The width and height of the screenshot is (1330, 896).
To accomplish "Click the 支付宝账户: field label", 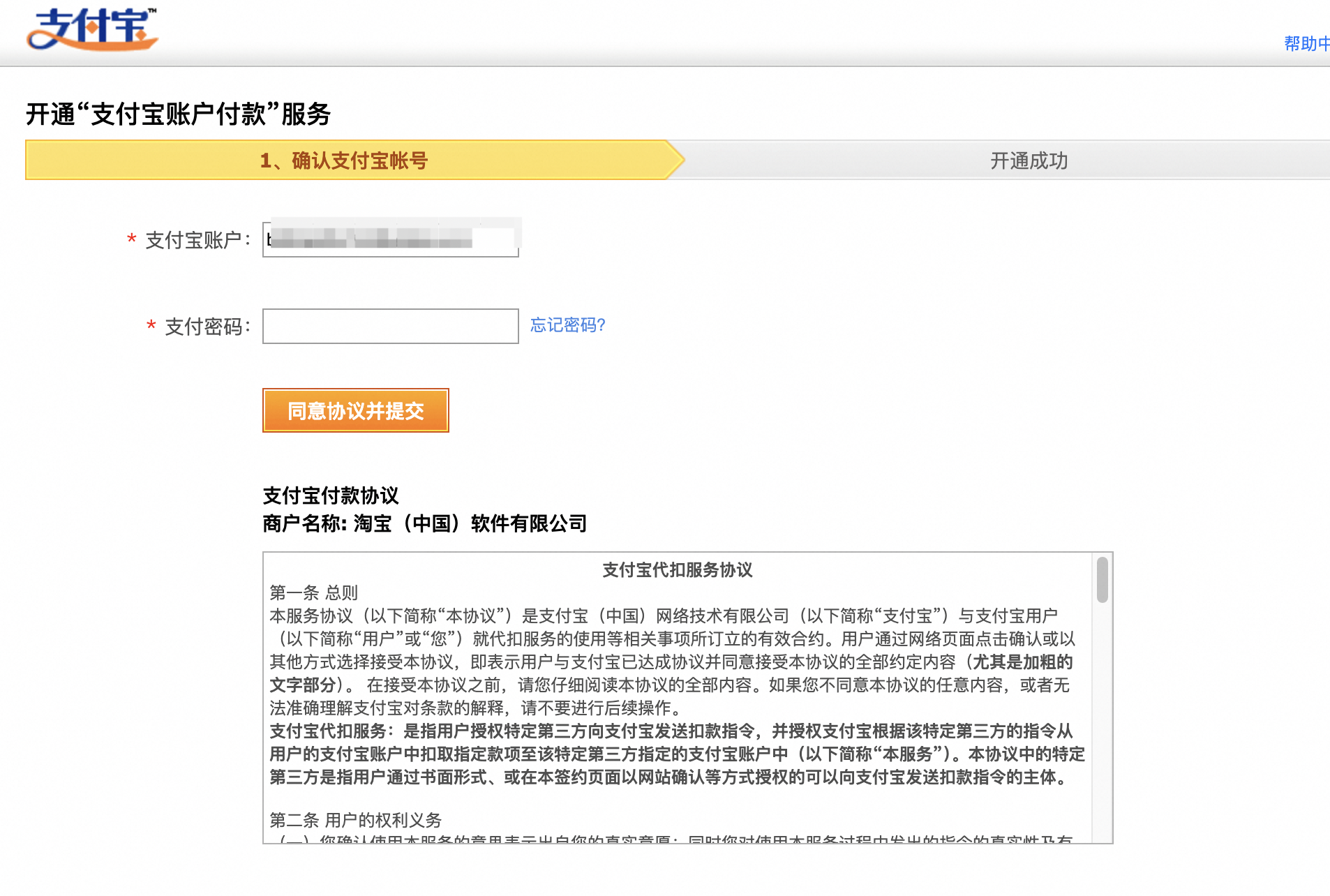I will tap(197, 240).
